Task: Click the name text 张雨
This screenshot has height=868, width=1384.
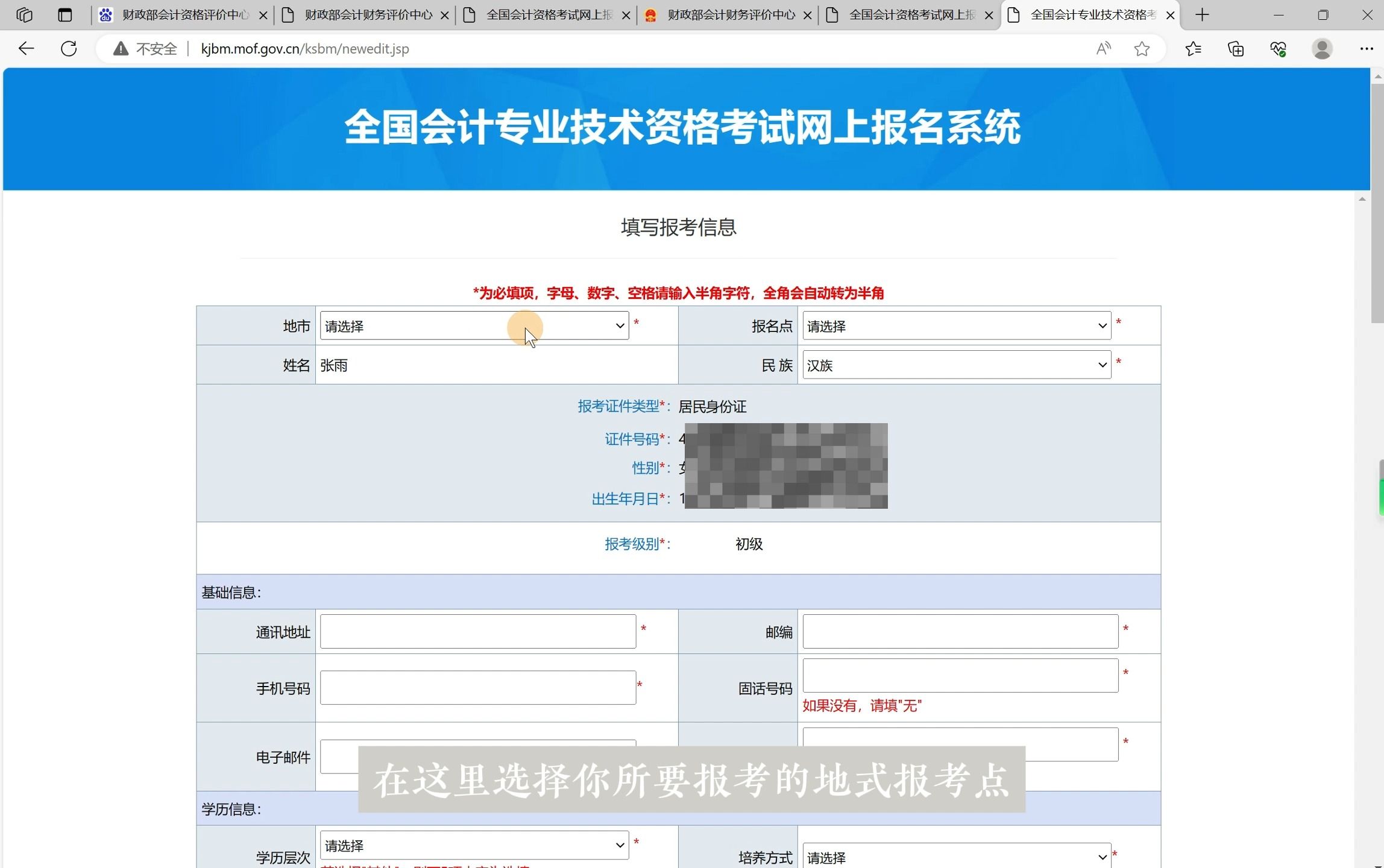Action: click(333, 365)
